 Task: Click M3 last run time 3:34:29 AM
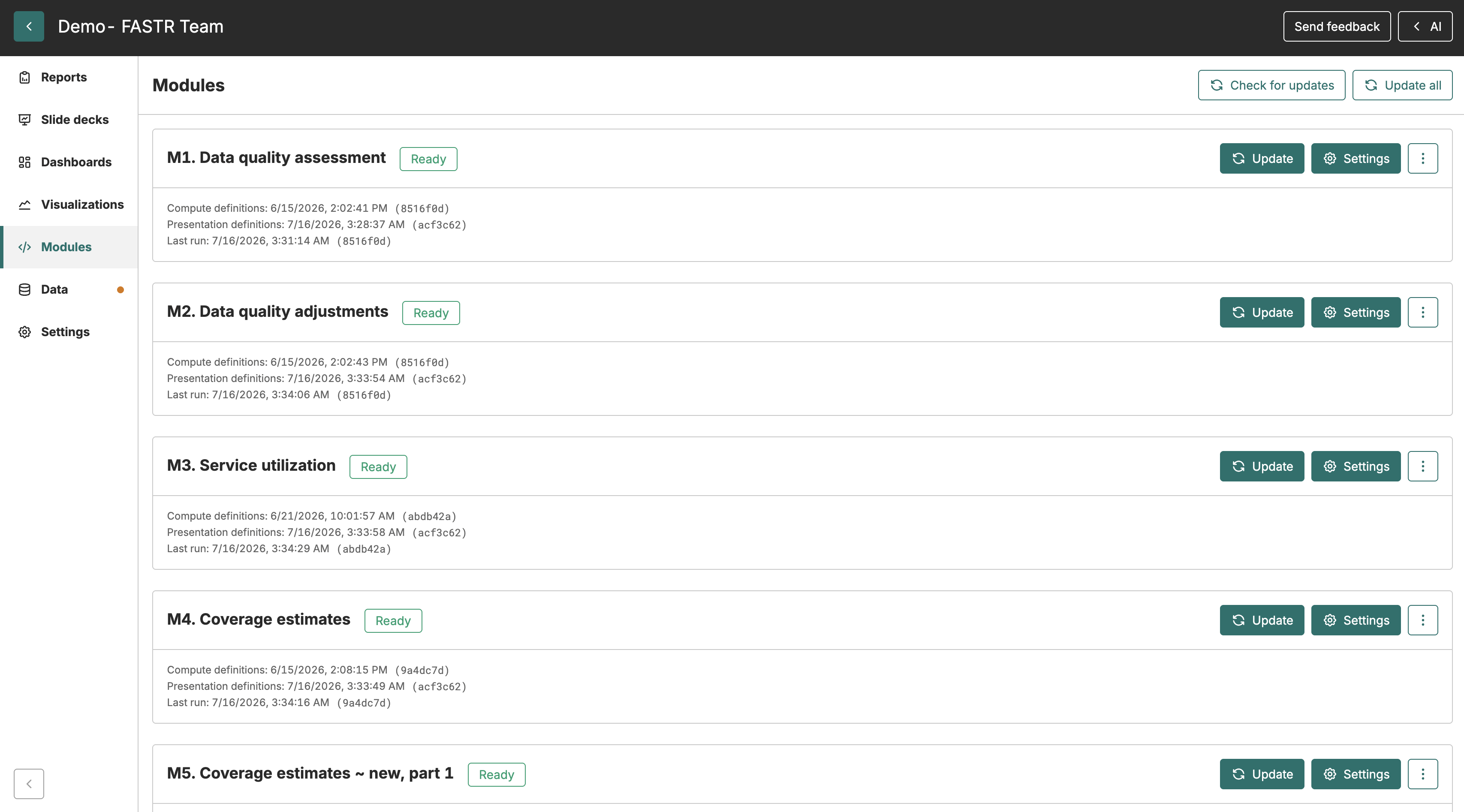click(x=300, y=548)
